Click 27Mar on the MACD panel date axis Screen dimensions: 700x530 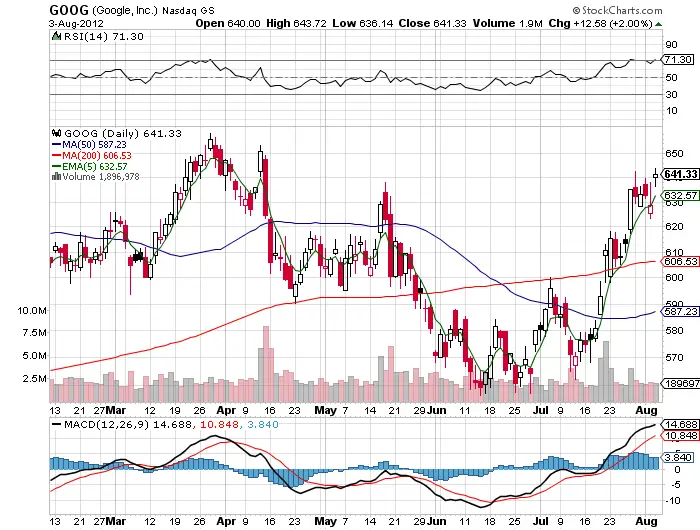point(110,521)
